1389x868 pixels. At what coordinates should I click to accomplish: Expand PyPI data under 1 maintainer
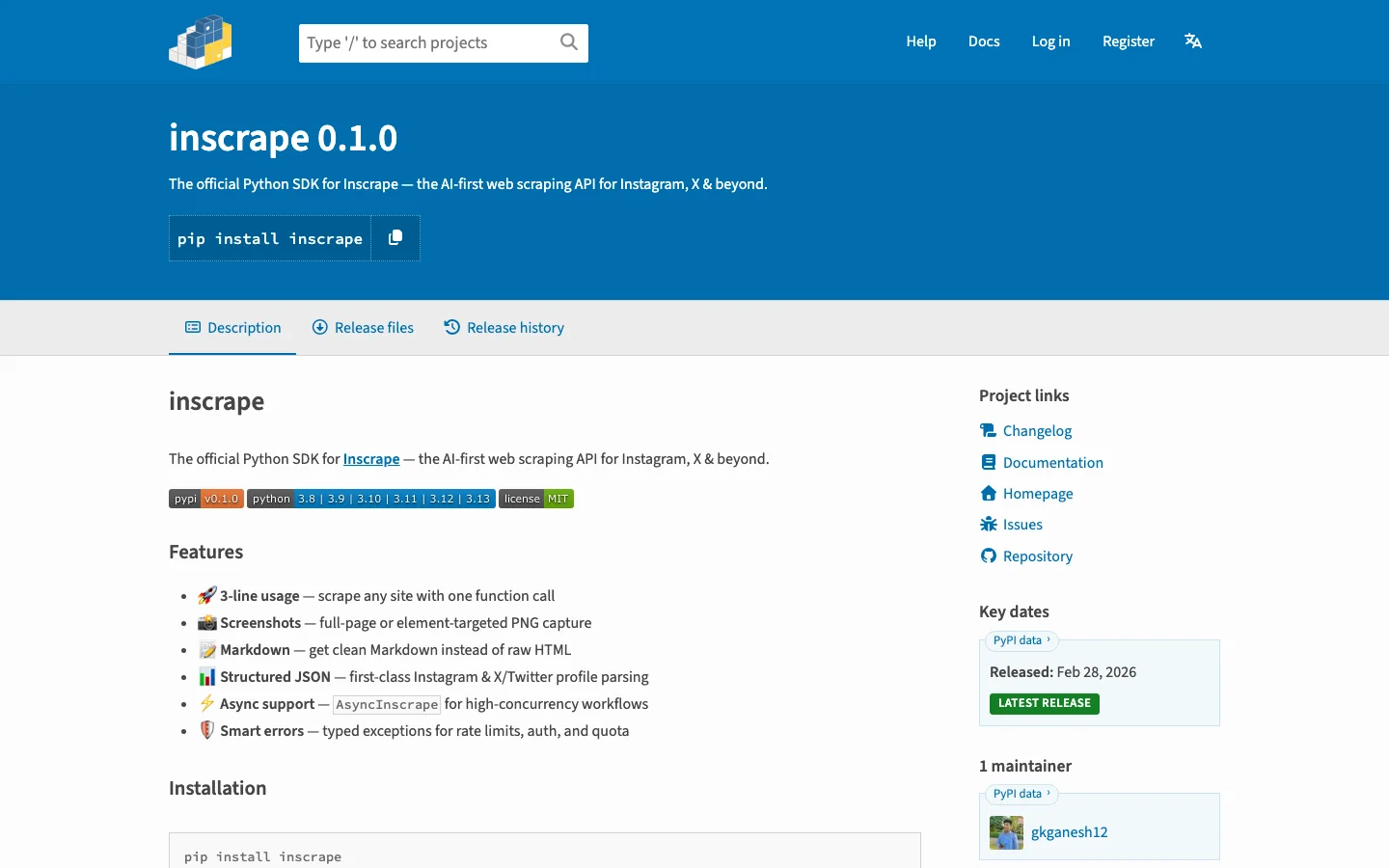tap(1021, 794)
